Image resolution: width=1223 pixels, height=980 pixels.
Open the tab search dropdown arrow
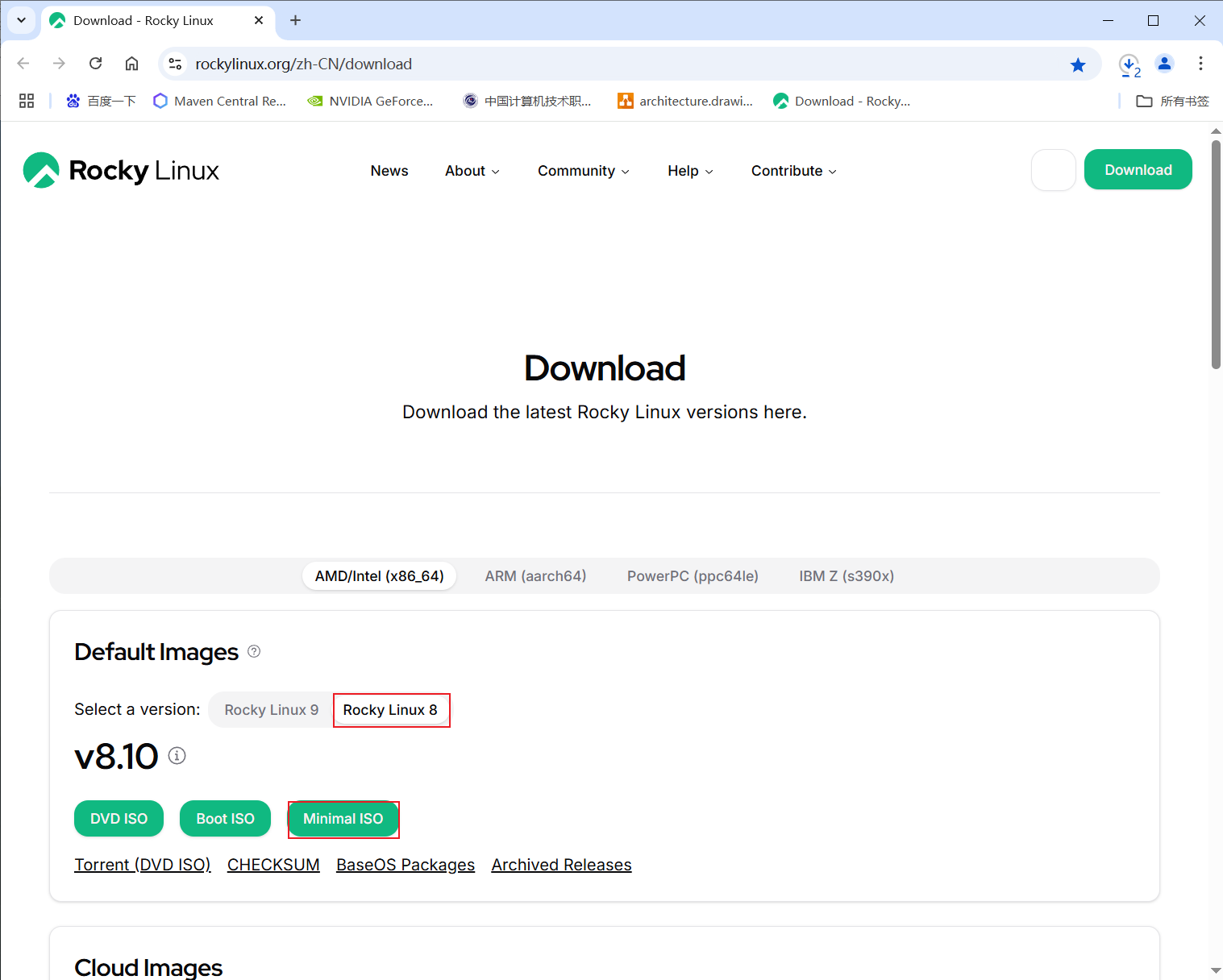coord(21,20)
